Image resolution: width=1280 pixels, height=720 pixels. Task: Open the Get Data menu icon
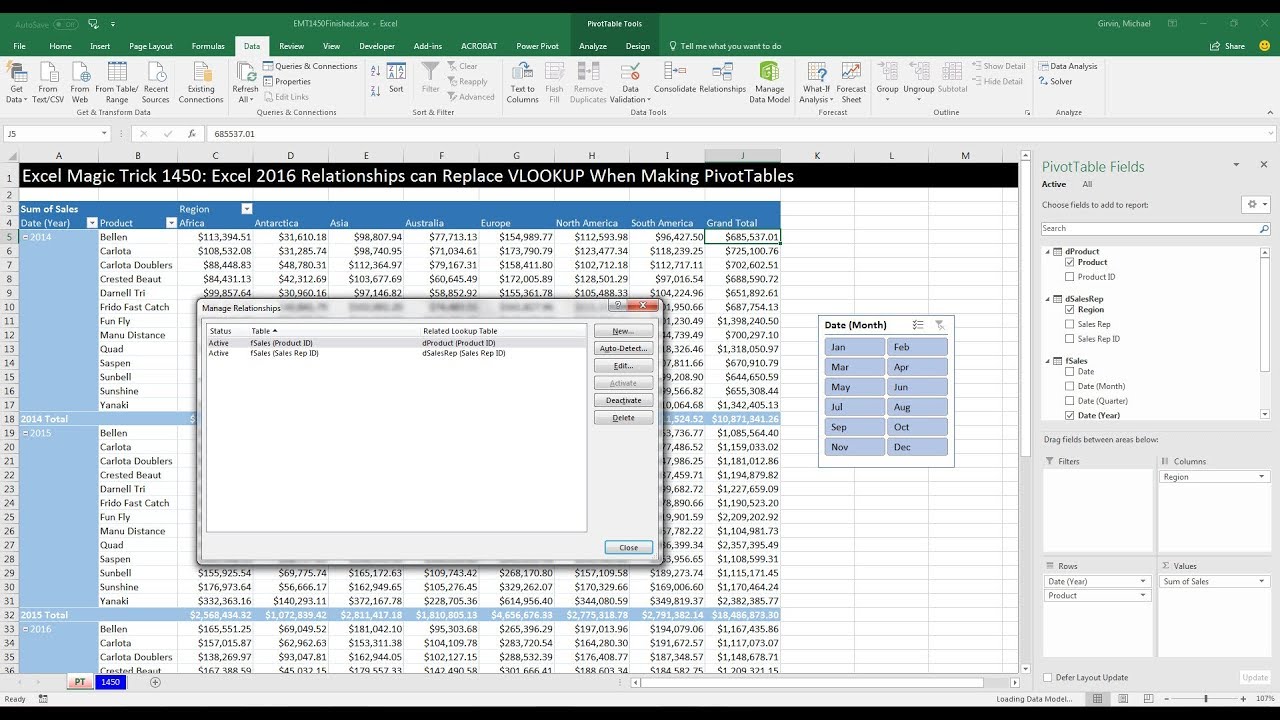pos(16,82)
